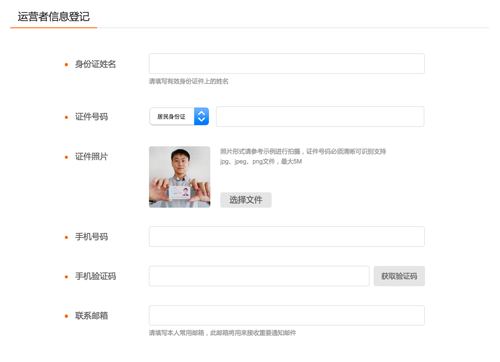This screenshot has height=362, width=500.
Task: Select the 运营者信息登记 tab heading
Action: pos(54,17)
